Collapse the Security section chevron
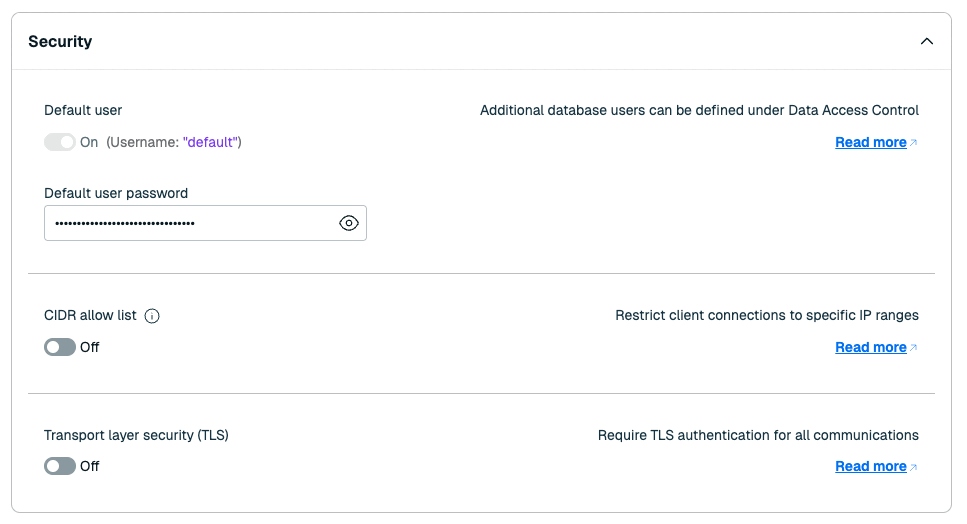This screenshot has width=967, height=524. coord(926,41)
